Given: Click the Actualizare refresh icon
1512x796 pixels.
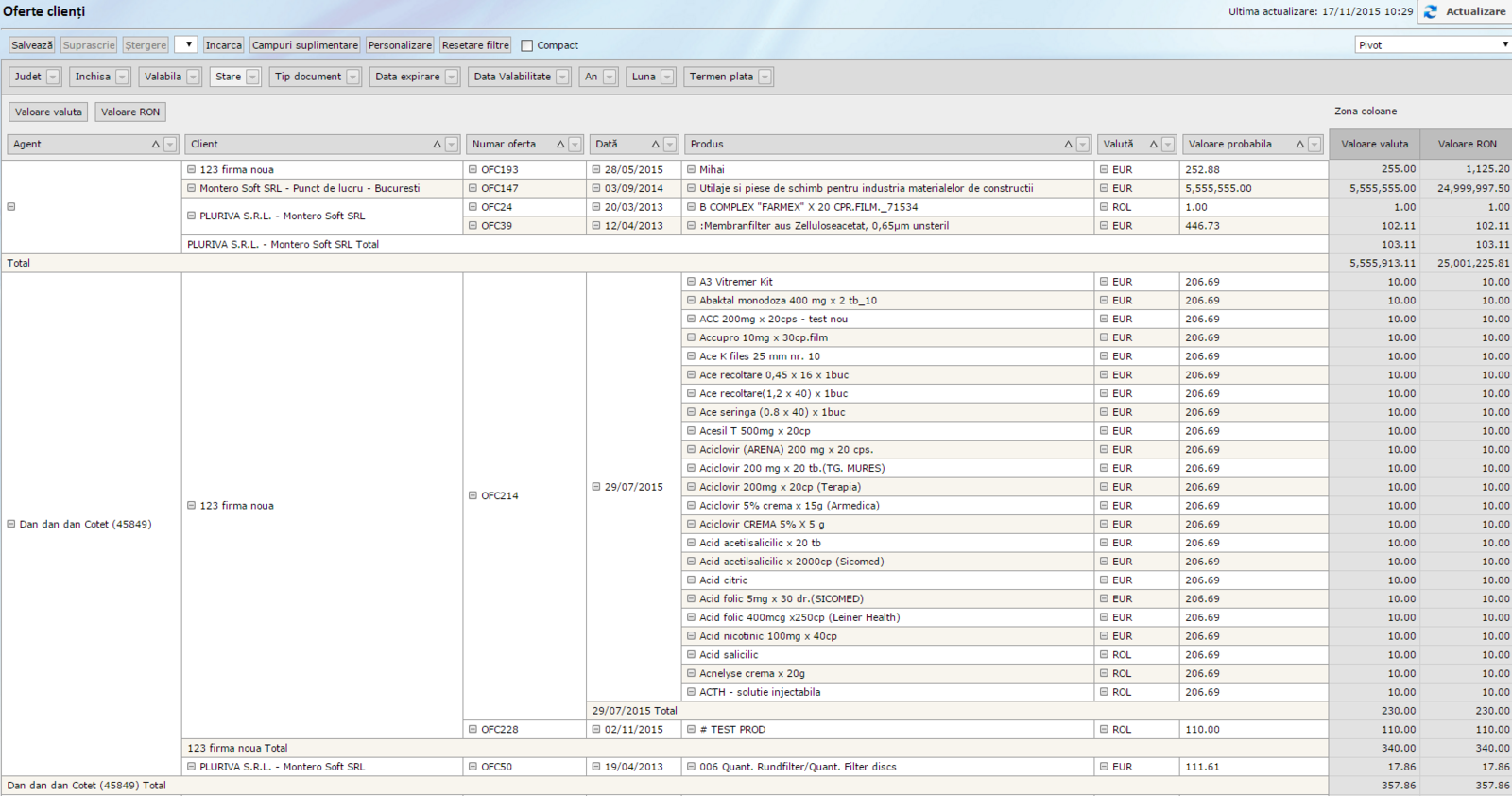Looking at the screenshot, I should click(x=1431, y=12).
